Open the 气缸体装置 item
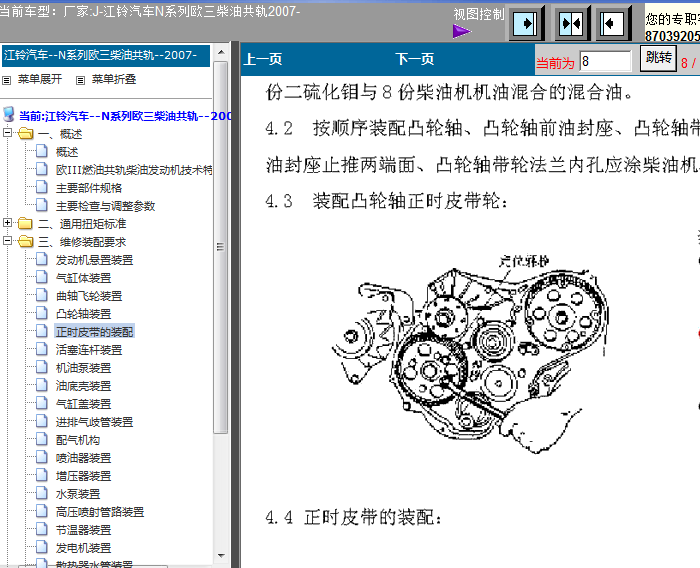The height and width of the screenshot is (568, 700). point(83,278)
